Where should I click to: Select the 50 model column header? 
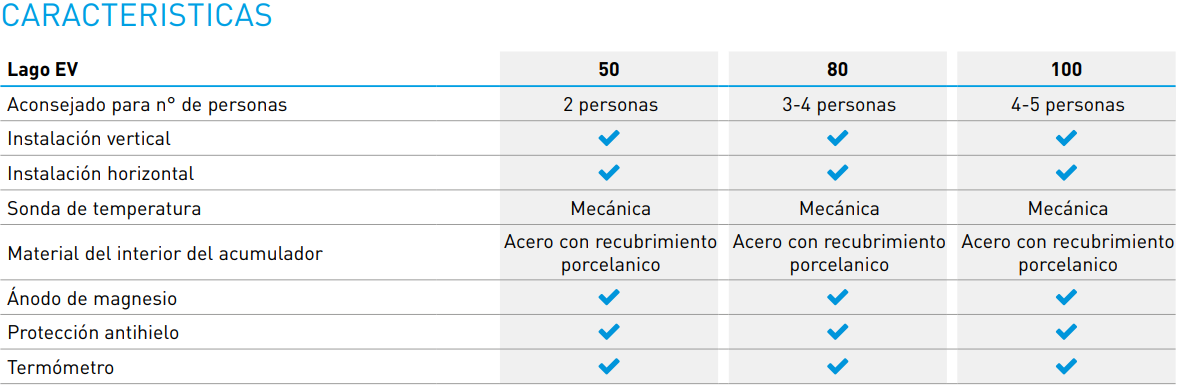coord(609,70)
